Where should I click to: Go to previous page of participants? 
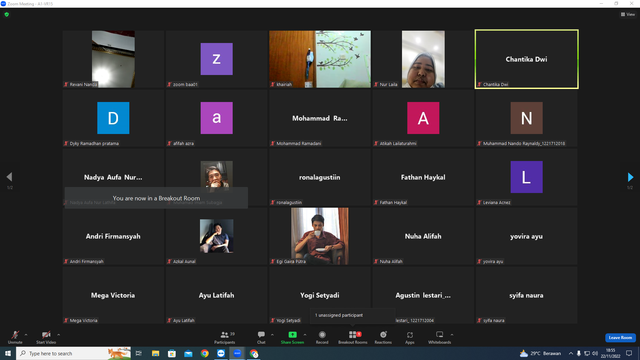coord(9,177)
